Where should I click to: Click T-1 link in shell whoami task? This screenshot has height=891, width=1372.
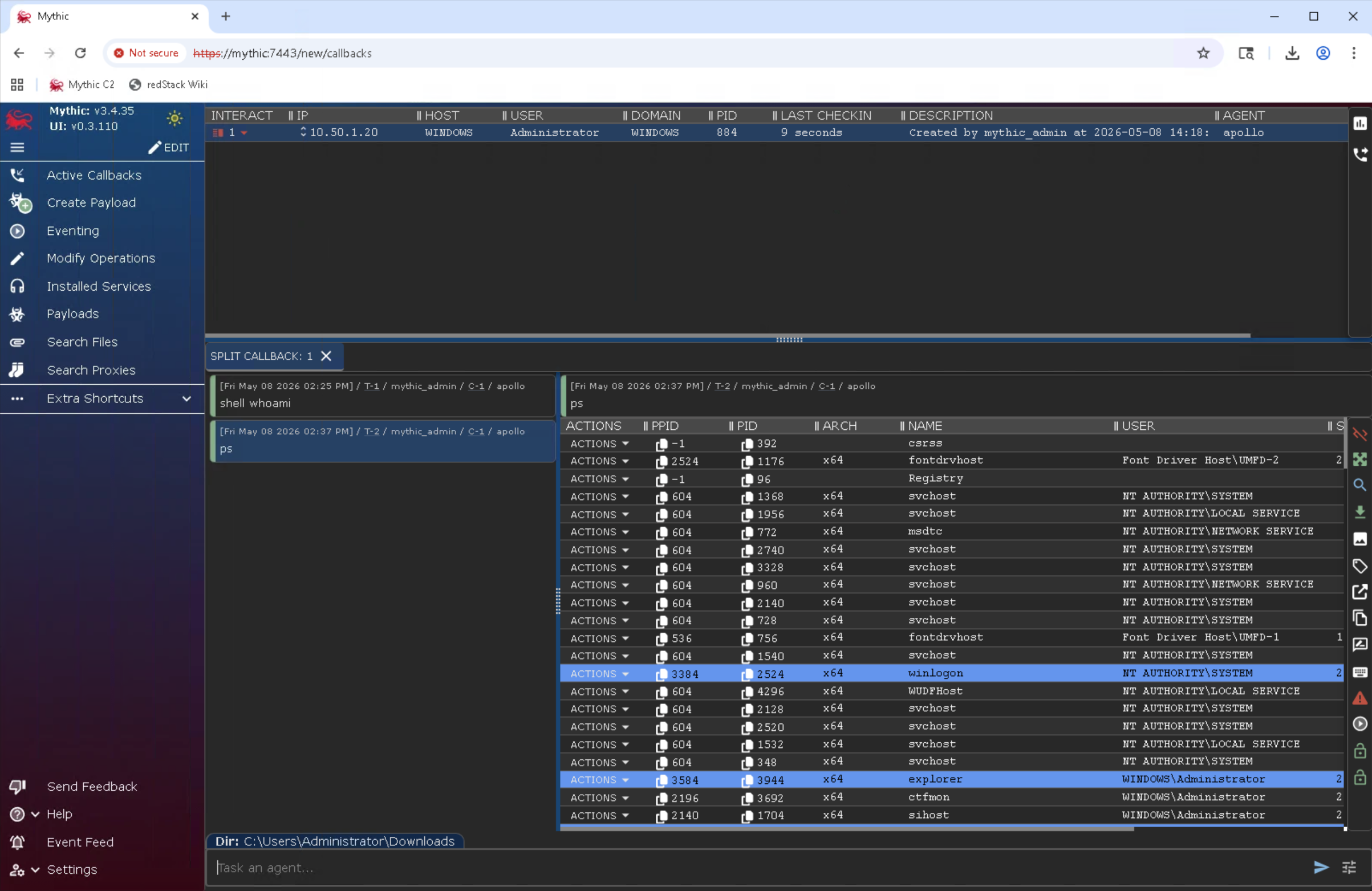371,386
